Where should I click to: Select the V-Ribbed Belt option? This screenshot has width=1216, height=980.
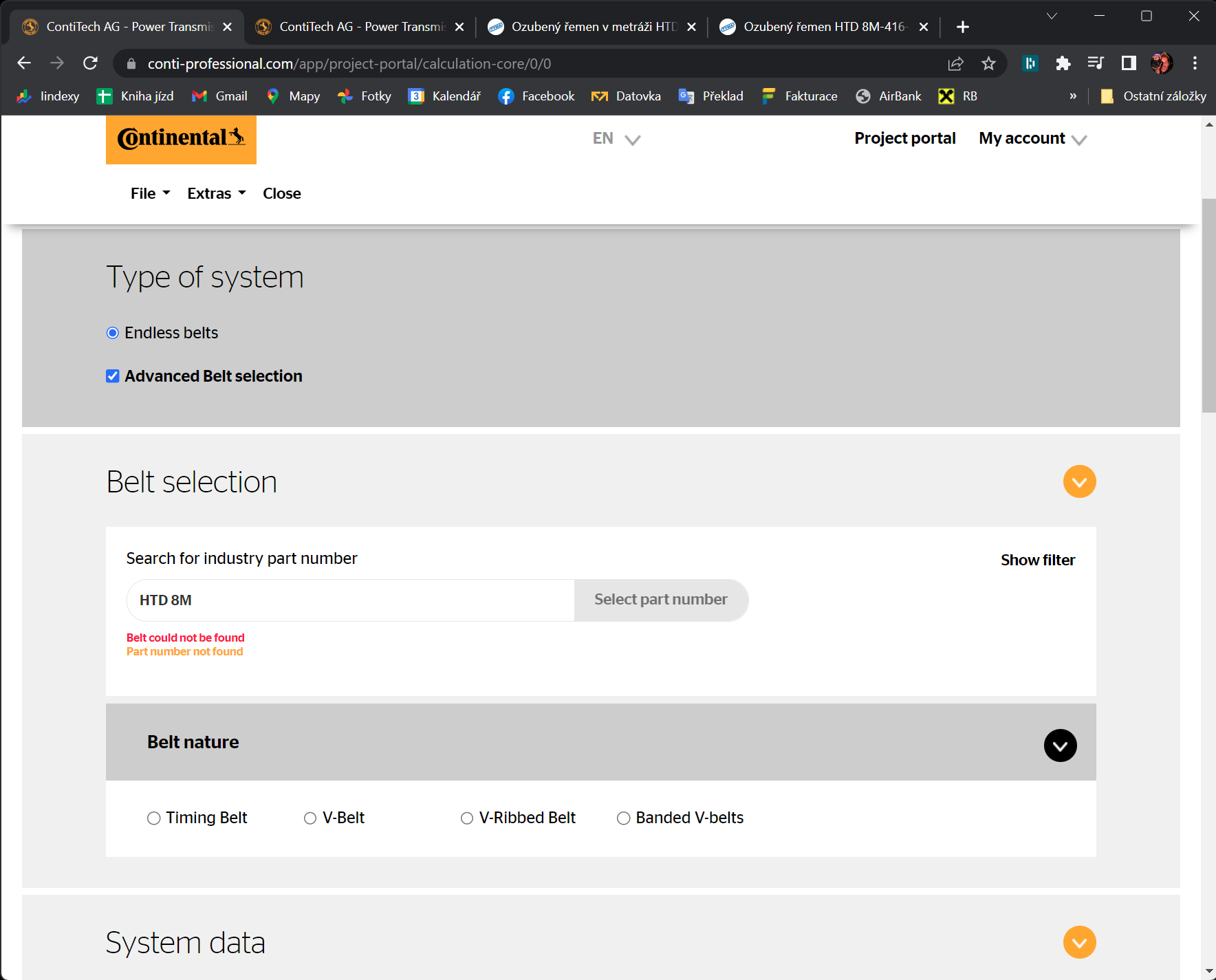point(467,818)
